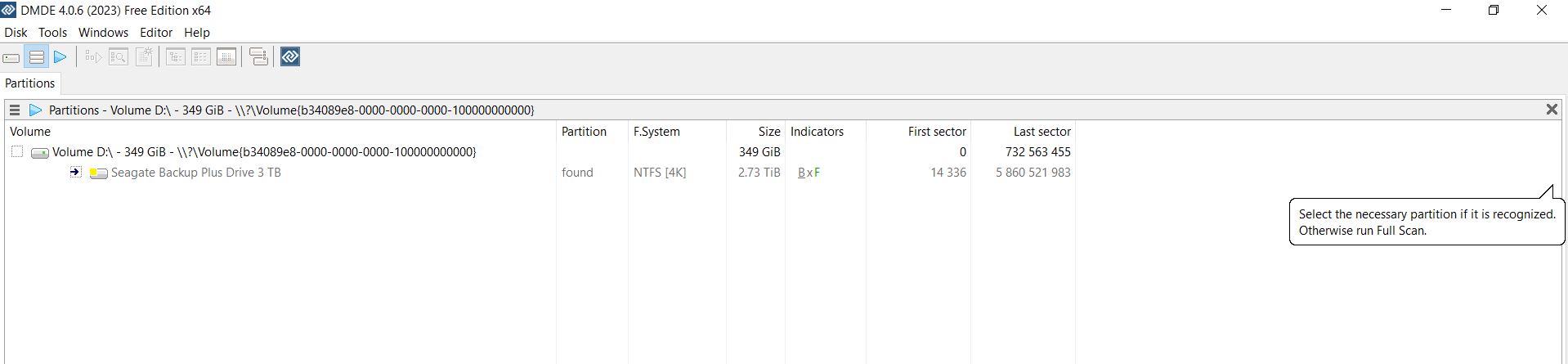Click the DMDE logo toolbar button
The image size is (1568, 364).
pyautogui.click(x=290, y=56)
